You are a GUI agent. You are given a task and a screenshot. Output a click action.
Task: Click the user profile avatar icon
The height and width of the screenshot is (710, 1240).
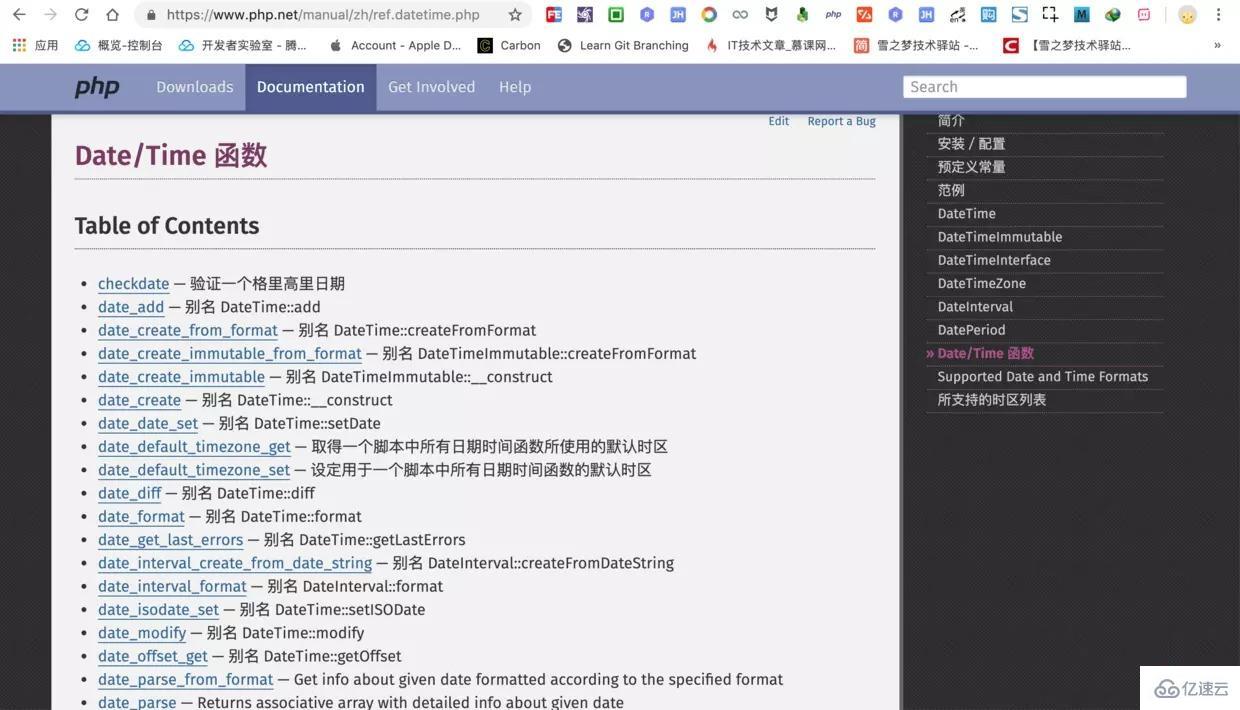tap(1187, 15)
